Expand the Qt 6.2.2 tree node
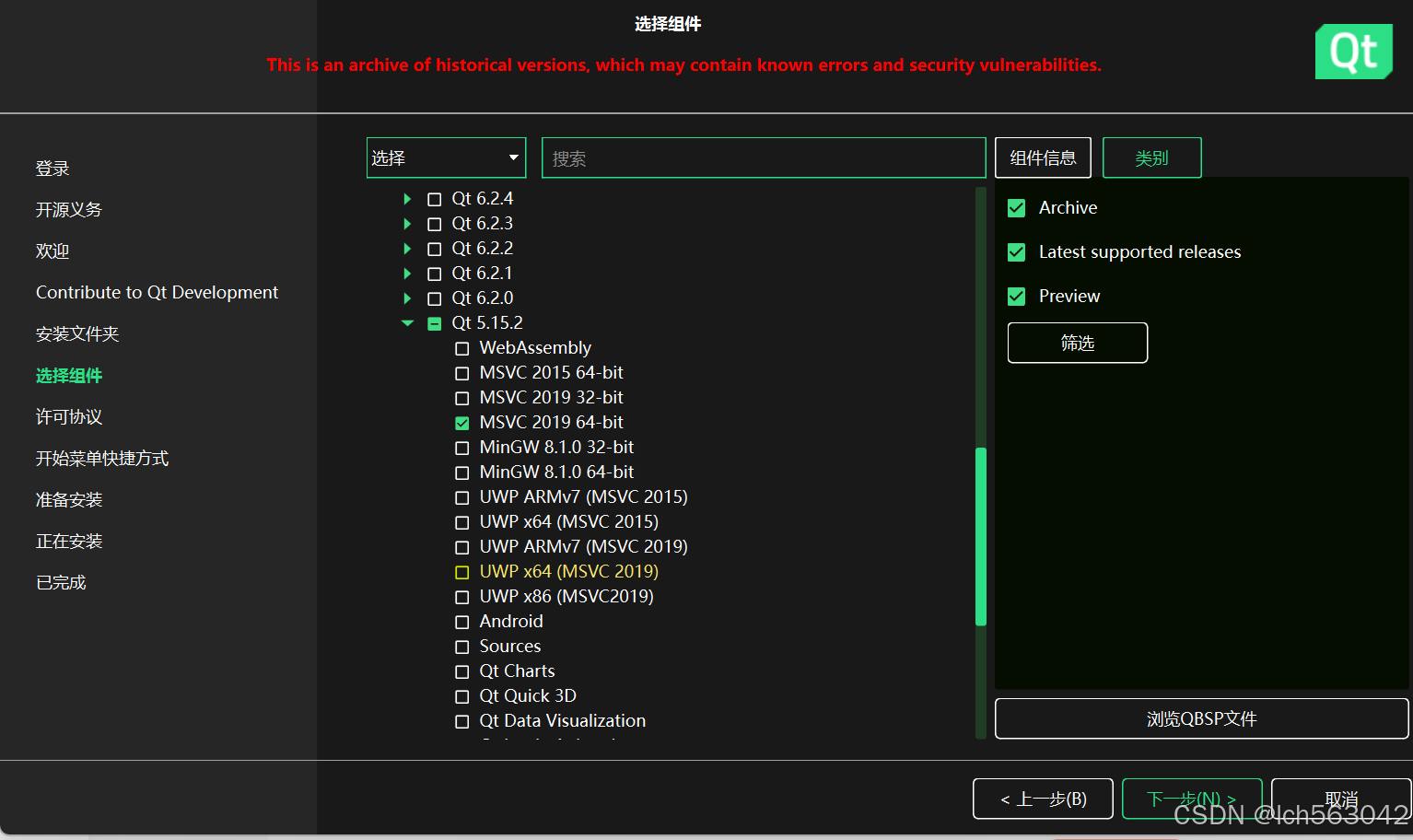This screenshot has height=840, width=1413. [x=407, y=249]
